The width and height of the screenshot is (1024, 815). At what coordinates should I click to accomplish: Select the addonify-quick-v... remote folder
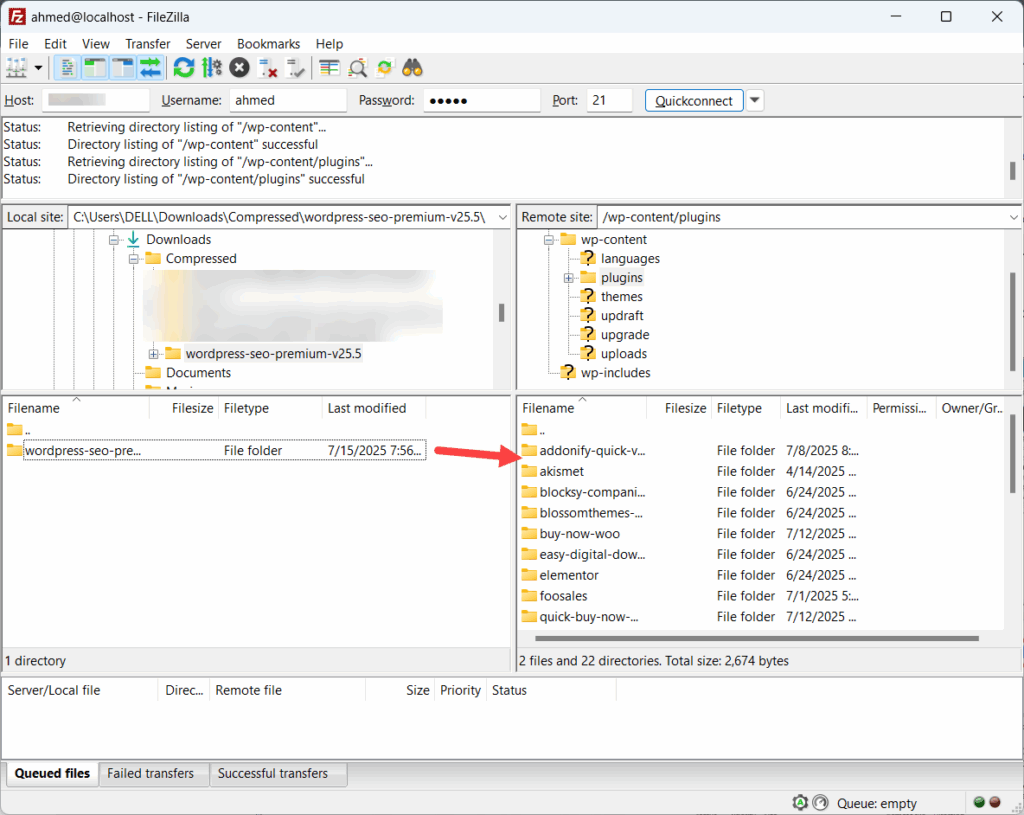pos(592,451)
